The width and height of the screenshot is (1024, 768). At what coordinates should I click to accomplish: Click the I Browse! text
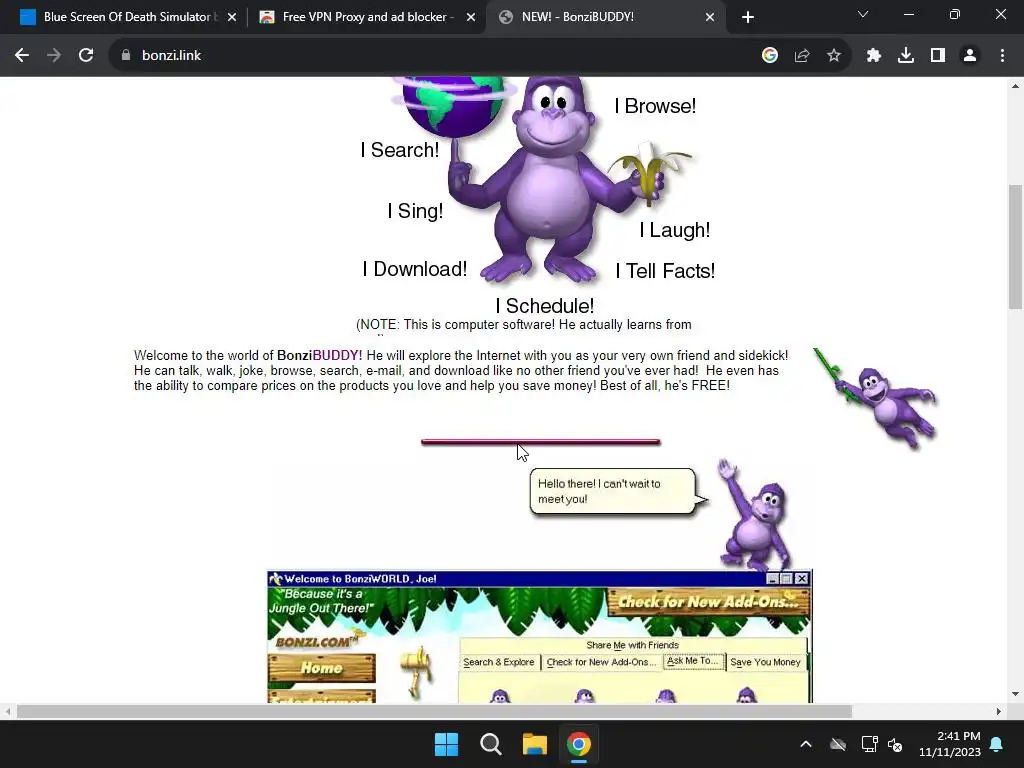click(655, 106)
